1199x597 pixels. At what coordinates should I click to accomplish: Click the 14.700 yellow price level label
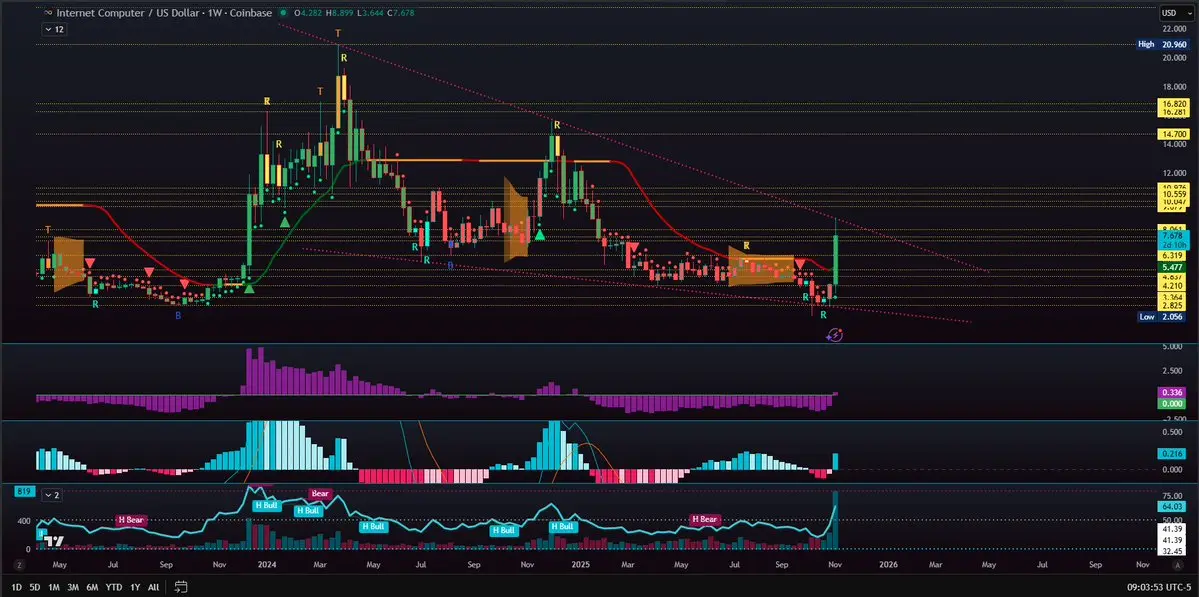click(x=1174, y=134)
